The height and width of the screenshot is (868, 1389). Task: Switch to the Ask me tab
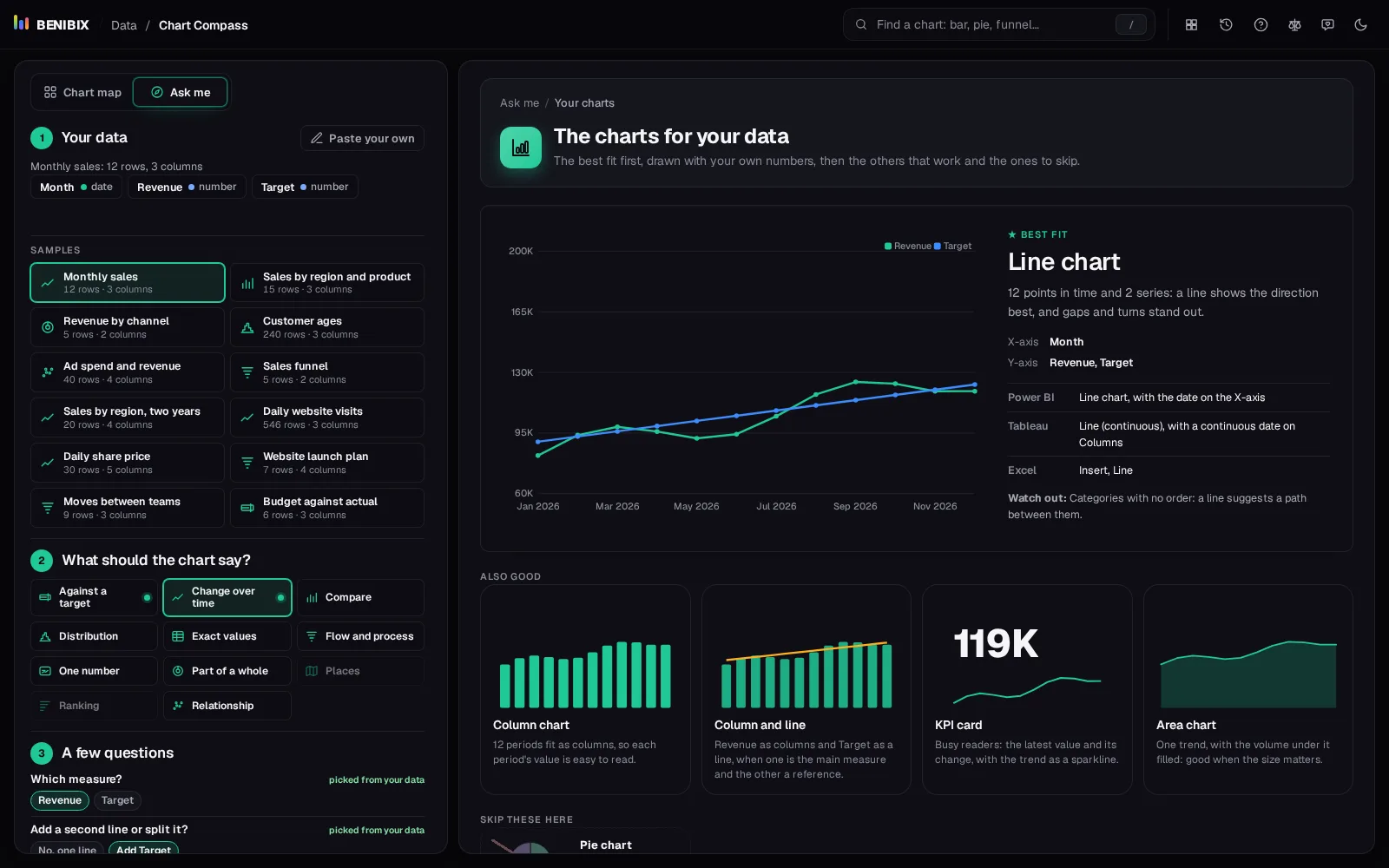[181, 92]
